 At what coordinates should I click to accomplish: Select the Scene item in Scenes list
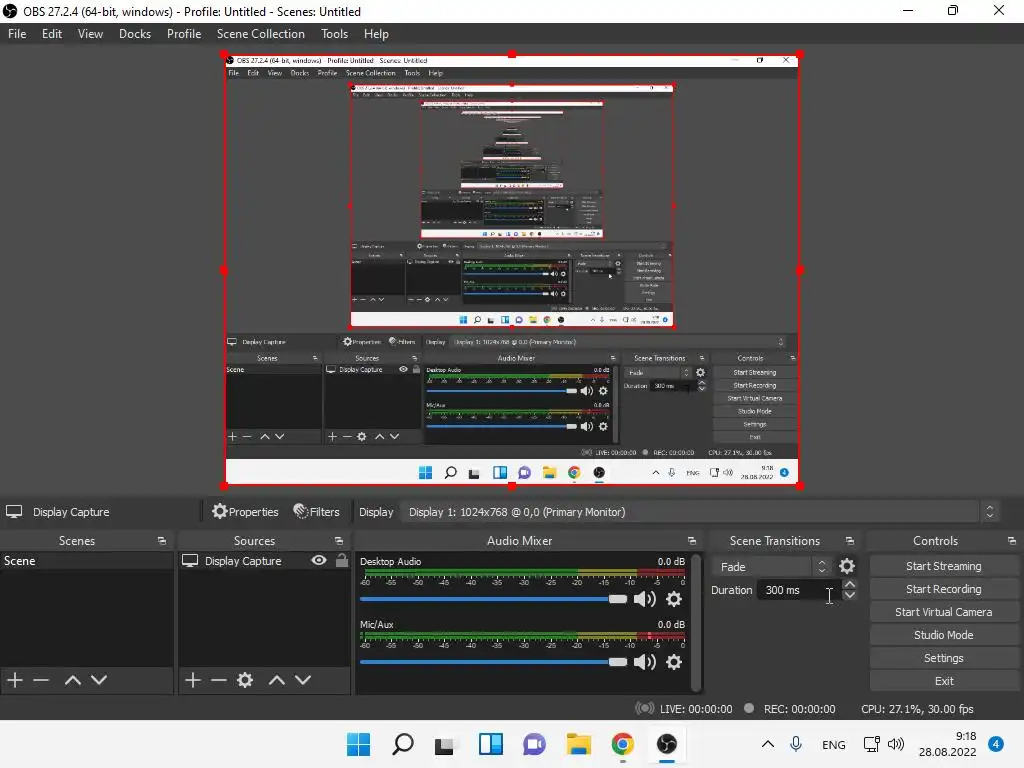pyautogui.click(x=87, y=560)
